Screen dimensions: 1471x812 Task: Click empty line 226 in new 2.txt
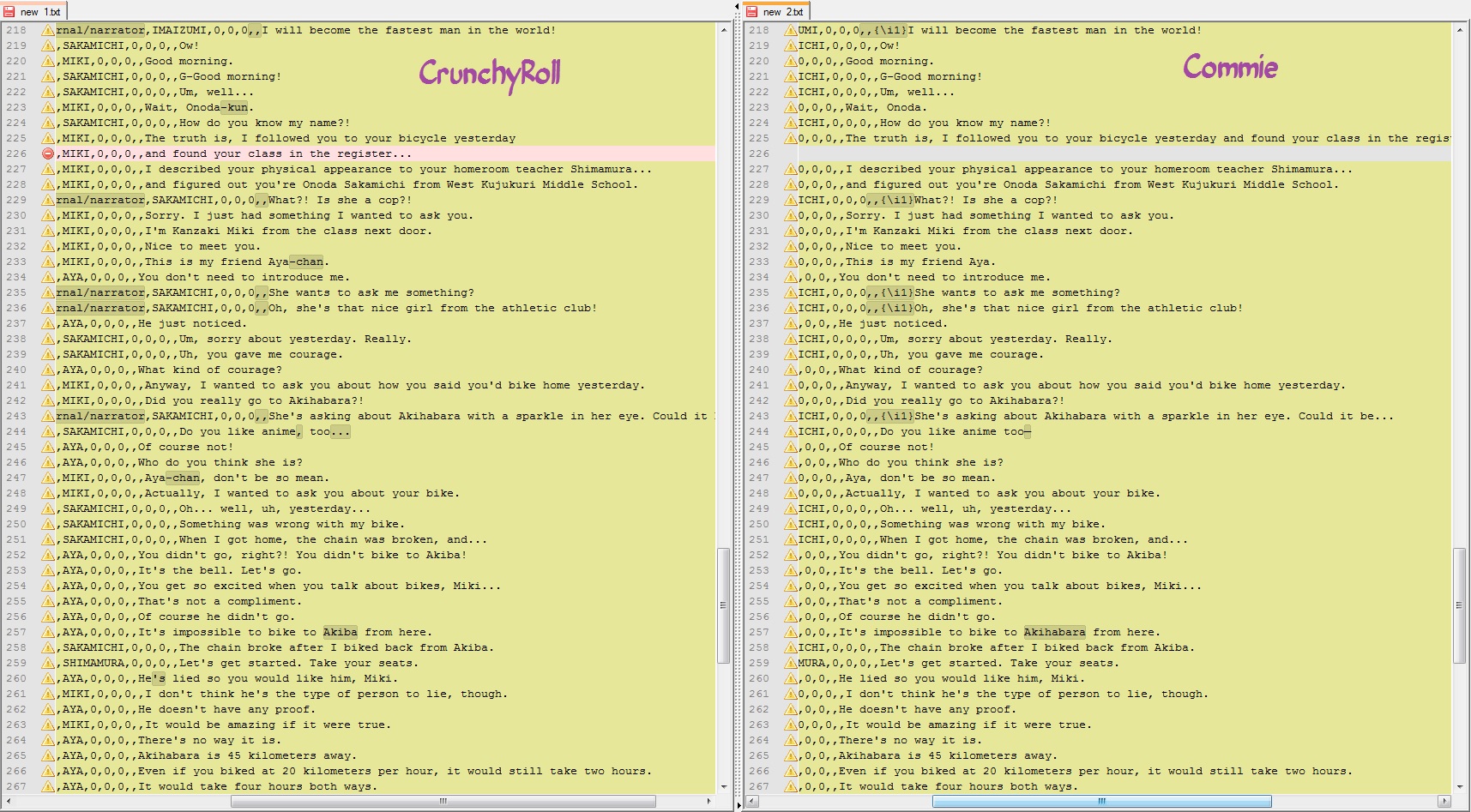1124,153
